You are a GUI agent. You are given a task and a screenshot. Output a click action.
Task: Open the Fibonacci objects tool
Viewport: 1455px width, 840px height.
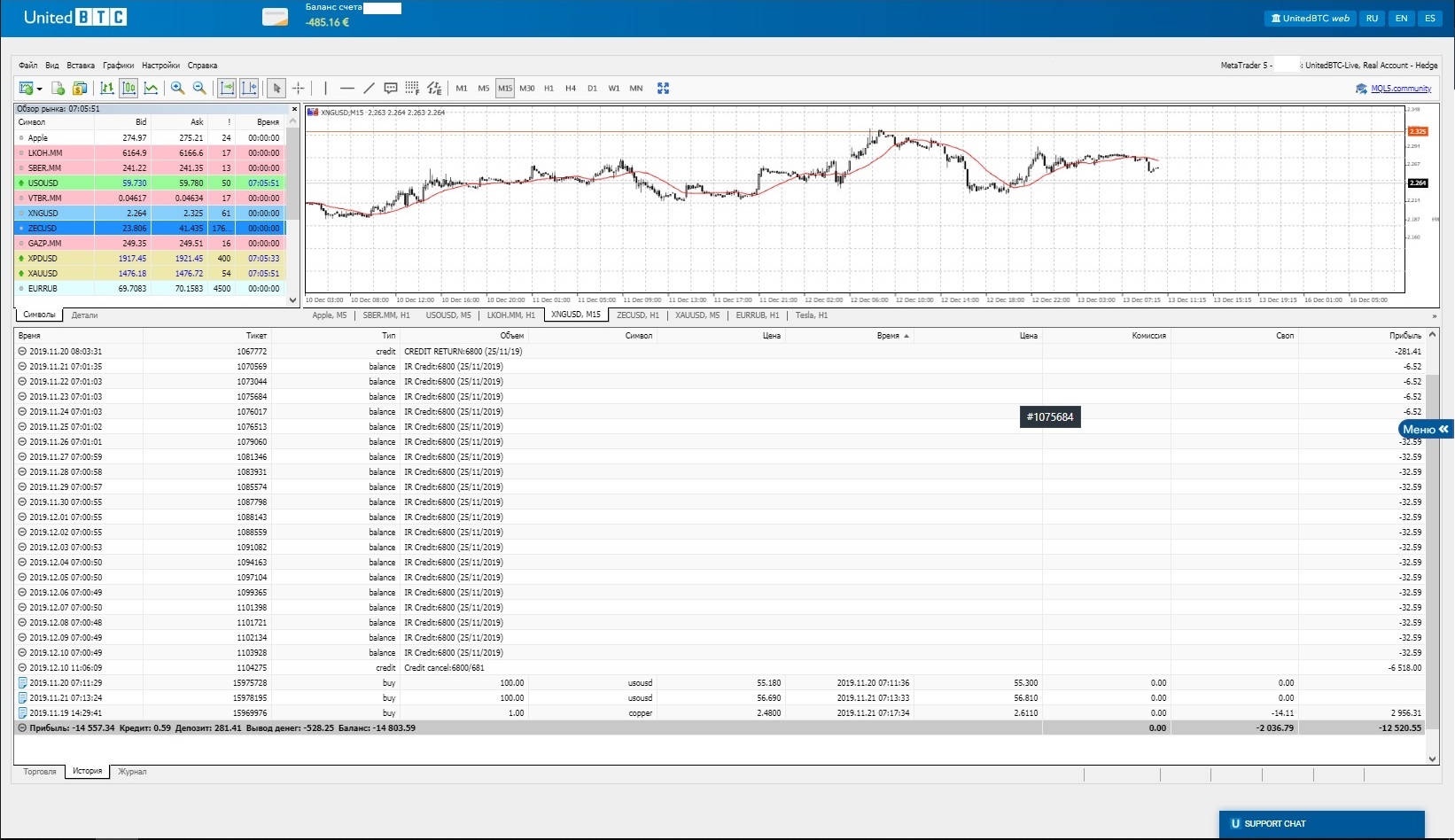pyautogui.click(x=412, y=88)
